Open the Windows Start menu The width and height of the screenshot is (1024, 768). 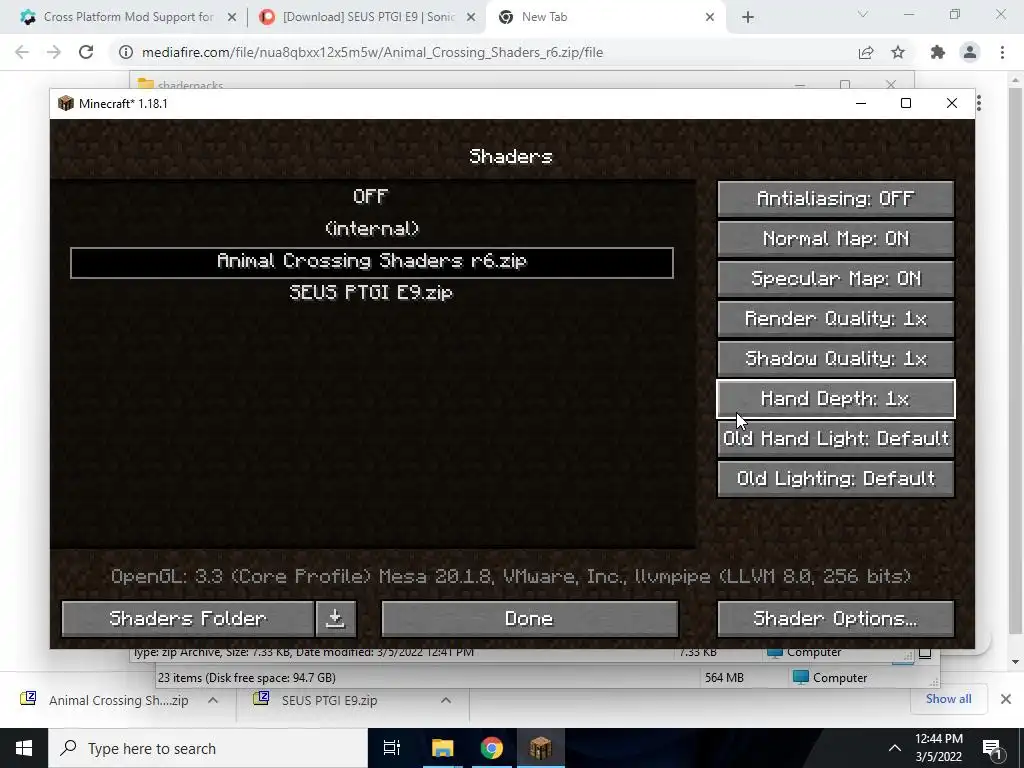pos(24,748)
